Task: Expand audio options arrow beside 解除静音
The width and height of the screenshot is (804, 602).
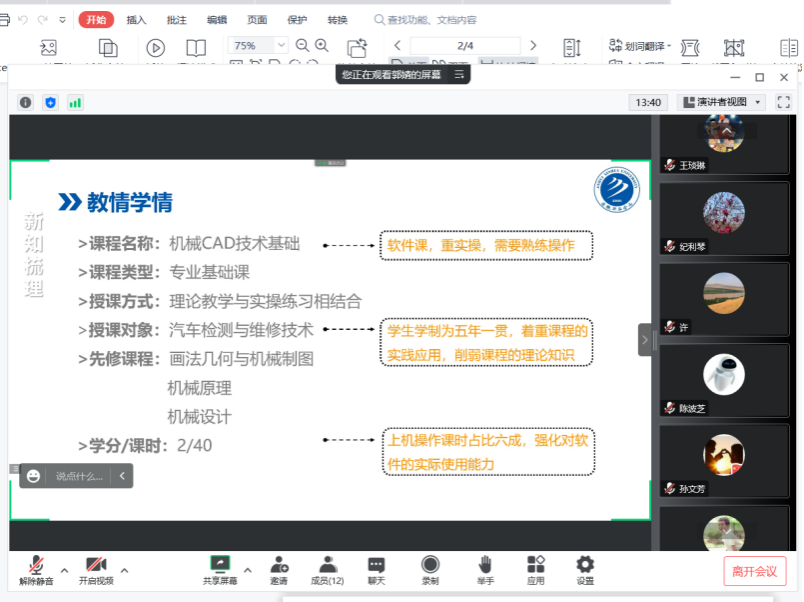Action: point(65,571)
